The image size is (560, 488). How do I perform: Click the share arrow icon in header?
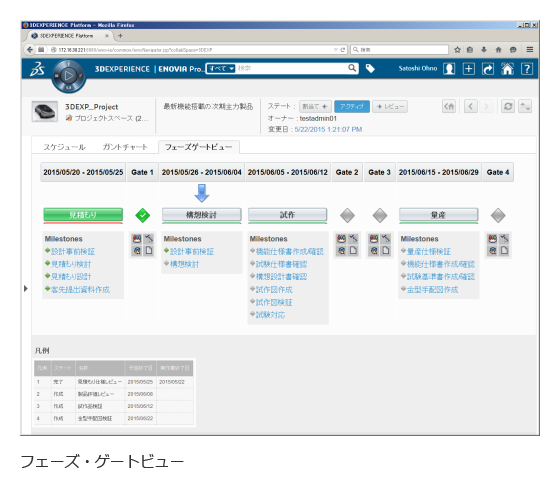coord(488,68)
